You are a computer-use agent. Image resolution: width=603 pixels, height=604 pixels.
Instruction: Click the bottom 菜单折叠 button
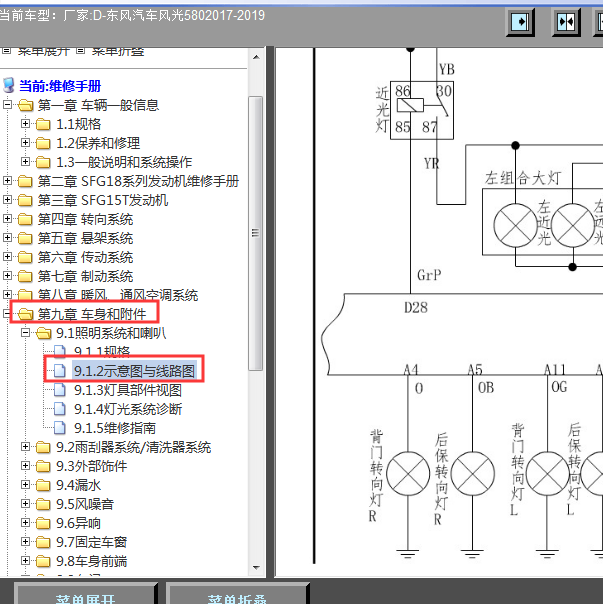pos(237,595)
